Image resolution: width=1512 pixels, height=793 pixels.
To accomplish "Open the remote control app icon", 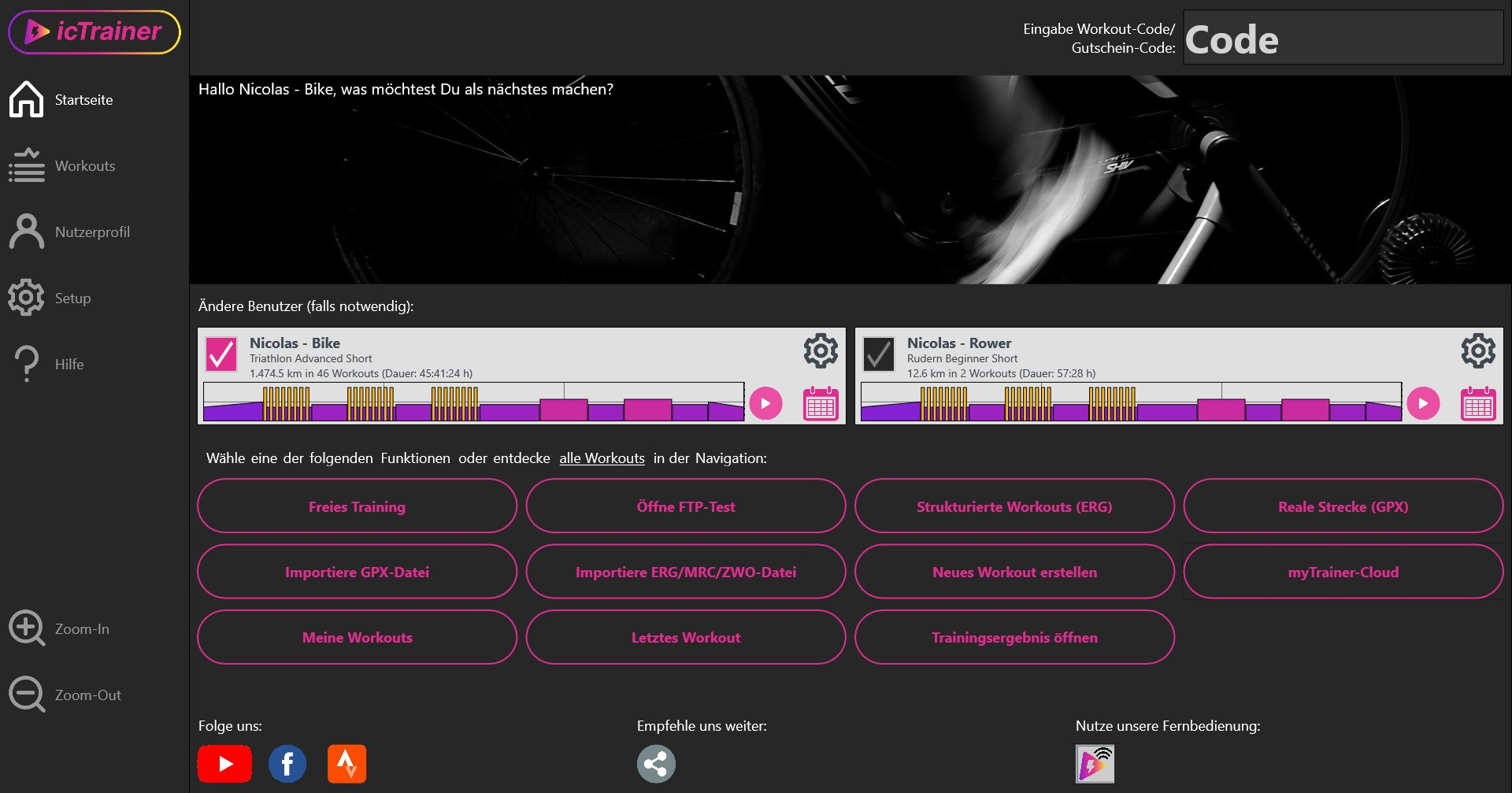I will coord(1095,764).
